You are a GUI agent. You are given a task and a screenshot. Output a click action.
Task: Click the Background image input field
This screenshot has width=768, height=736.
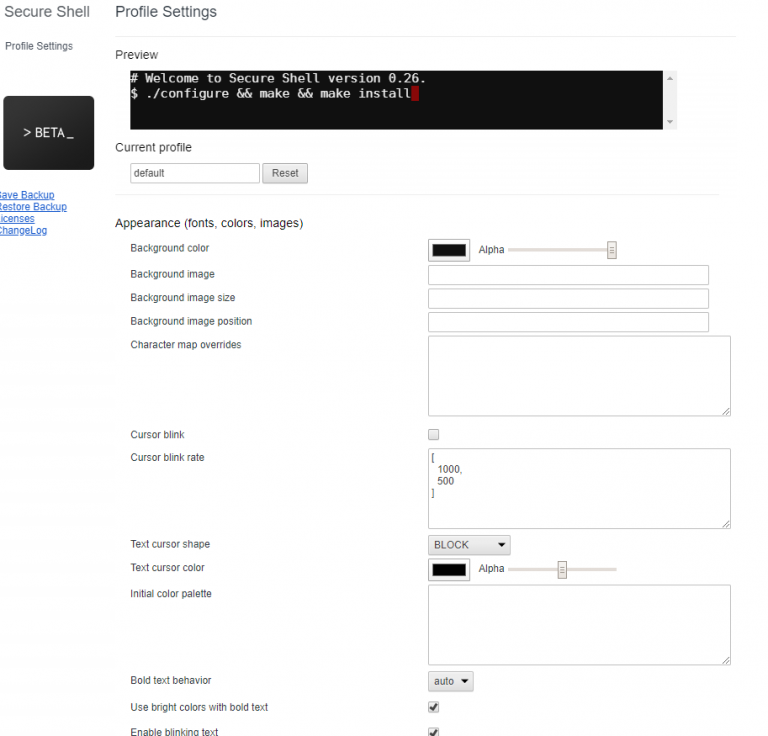coord(568,275)
